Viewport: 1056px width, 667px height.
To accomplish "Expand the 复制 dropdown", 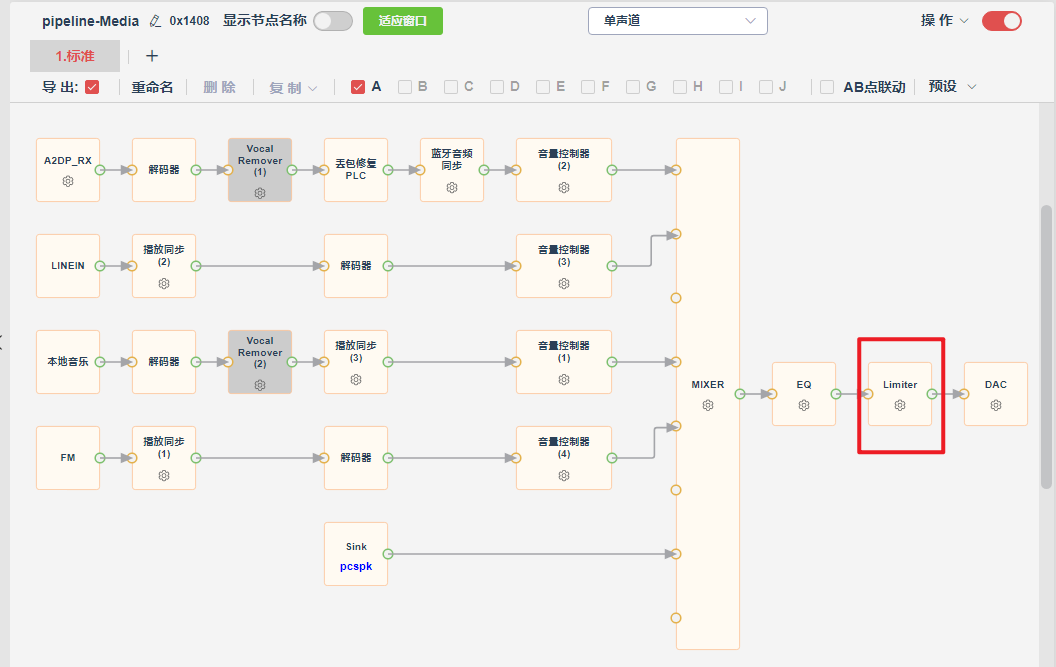I will [293, 88].
